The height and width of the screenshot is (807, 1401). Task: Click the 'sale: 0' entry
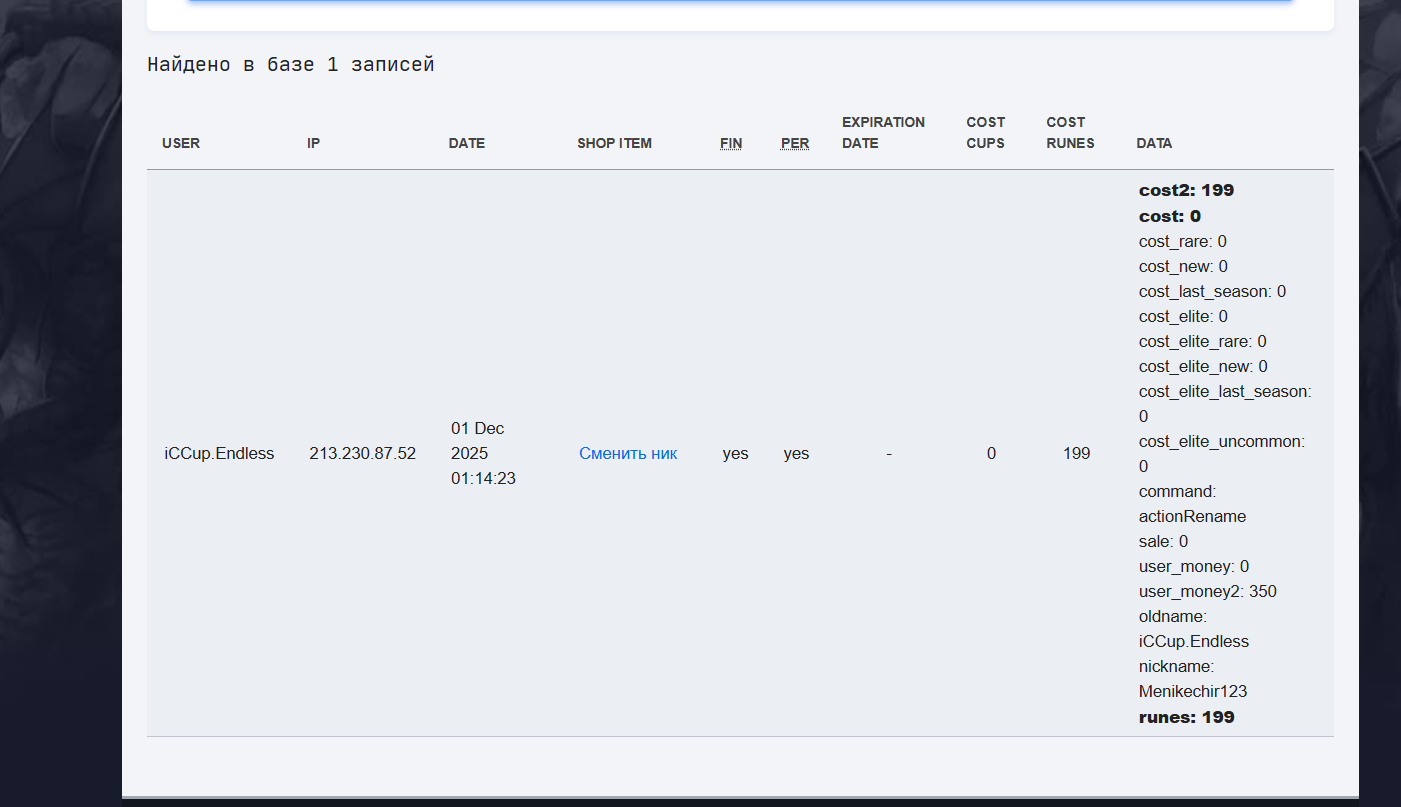click(1163, 541)
